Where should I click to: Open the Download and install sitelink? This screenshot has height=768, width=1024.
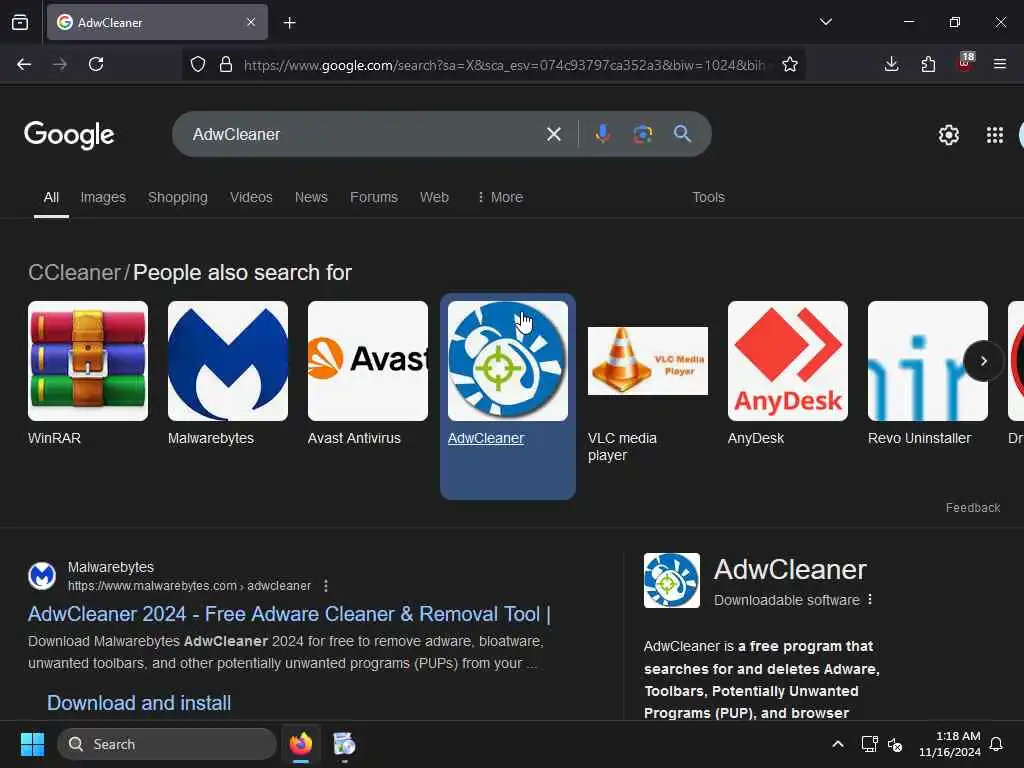click(x=139, y=703)
